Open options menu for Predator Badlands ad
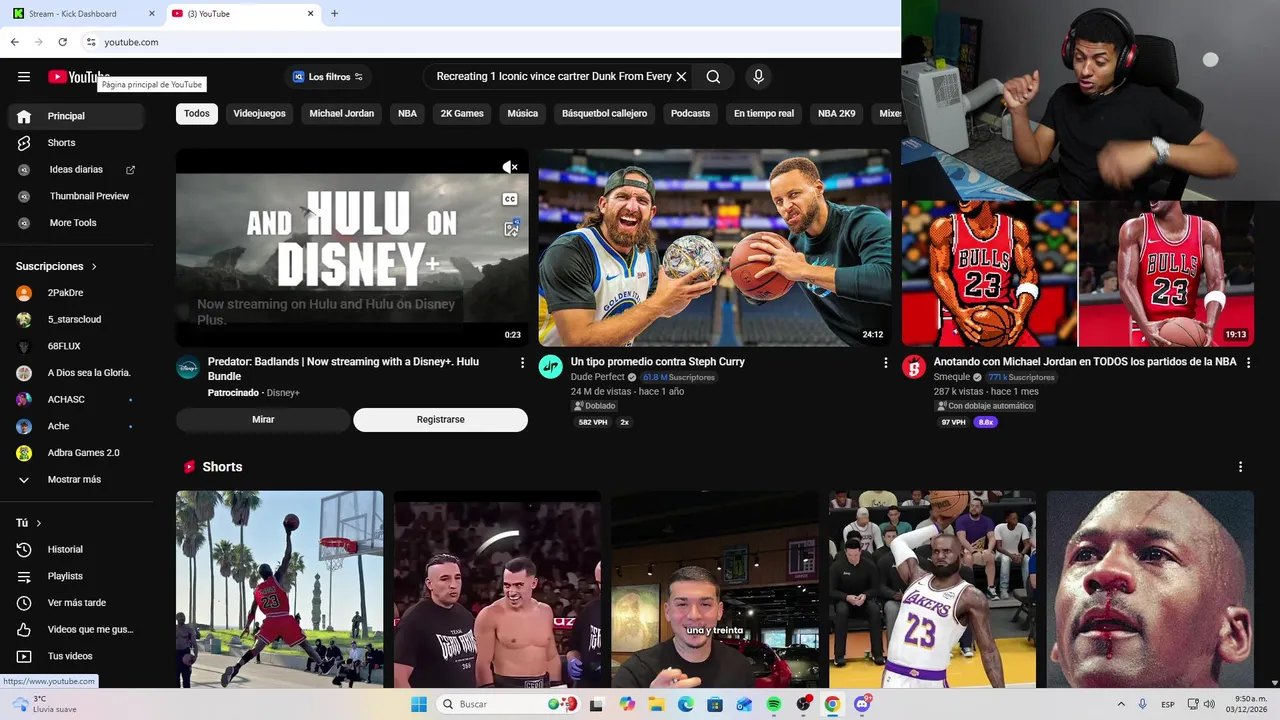Viewport: 1280px width, 720px height. (x=522, y=363)
